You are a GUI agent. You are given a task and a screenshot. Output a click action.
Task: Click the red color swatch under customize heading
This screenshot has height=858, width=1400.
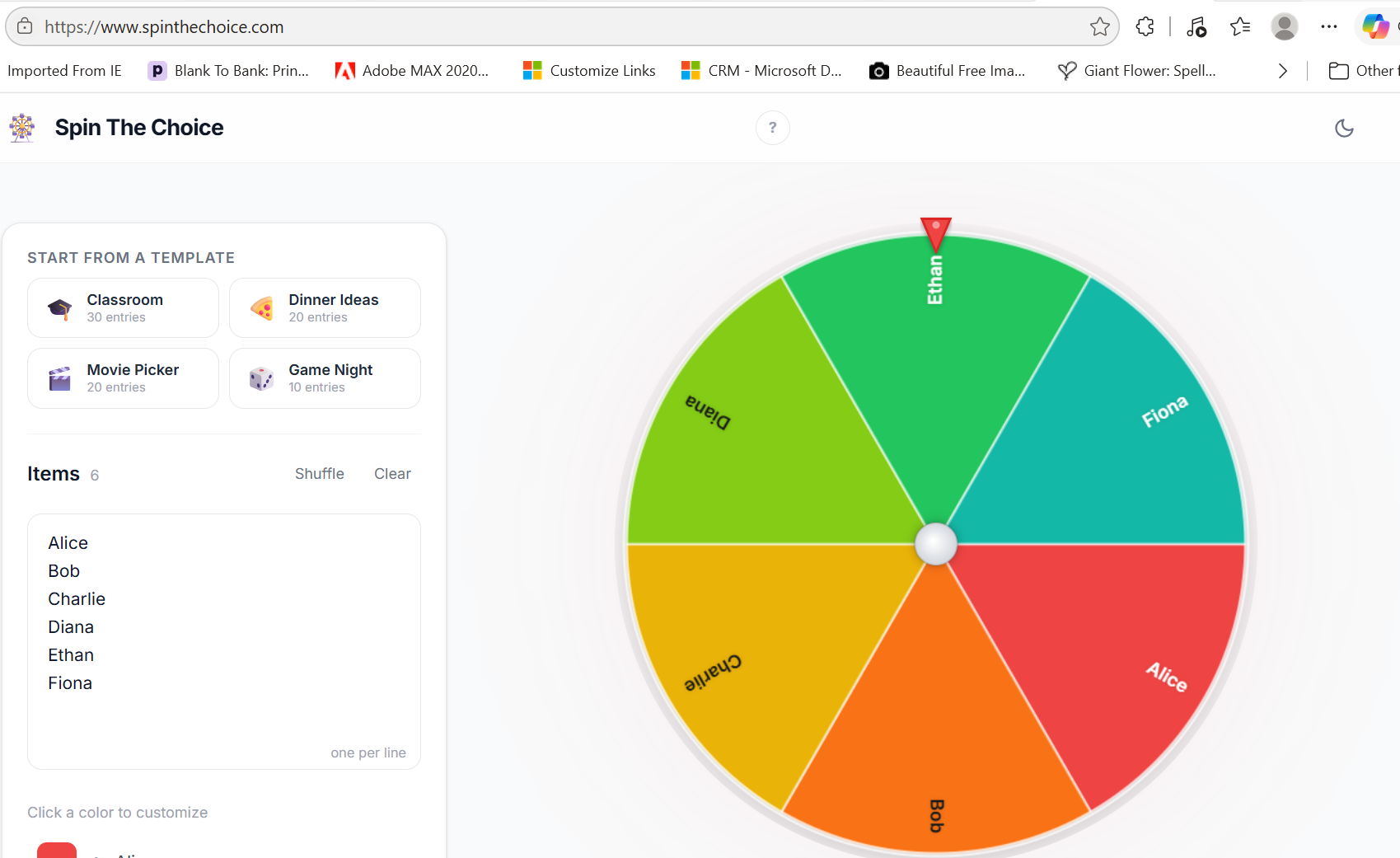point(57,851)
